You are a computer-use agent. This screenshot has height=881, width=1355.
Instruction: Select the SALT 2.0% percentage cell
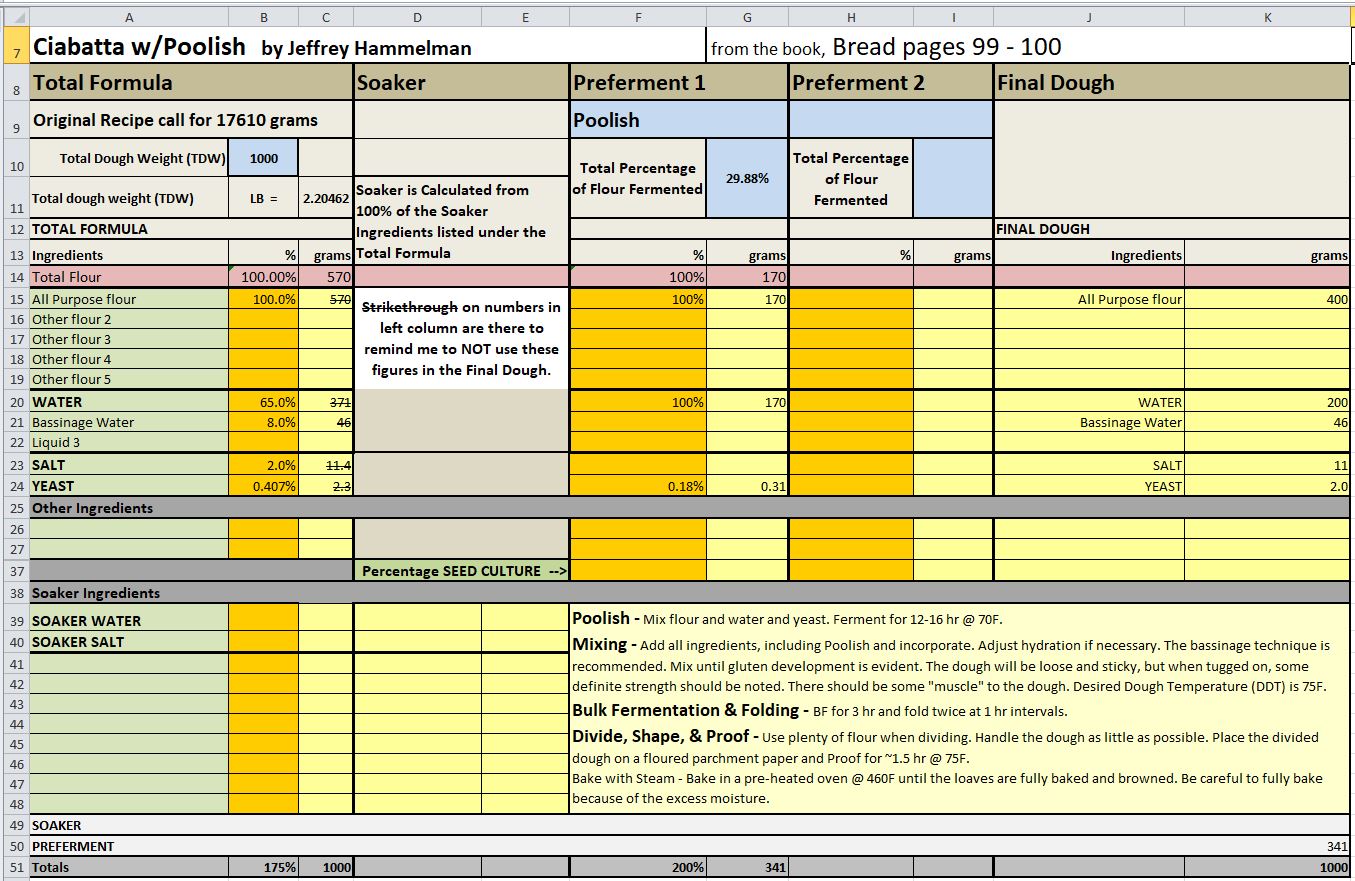[264, 465]
